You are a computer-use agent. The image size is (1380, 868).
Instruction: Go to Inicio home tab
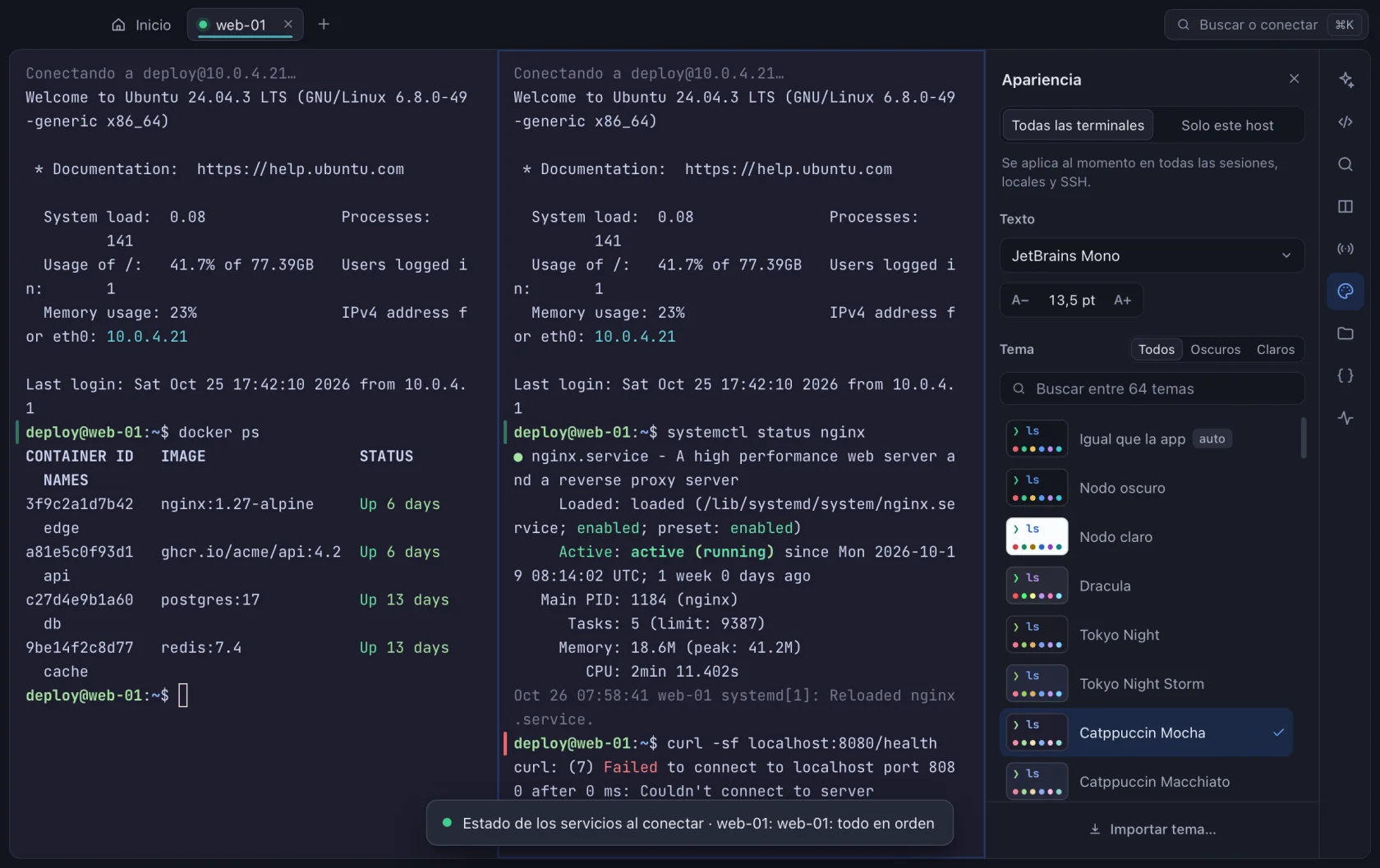pyautogui.click(x=141, y=25)
